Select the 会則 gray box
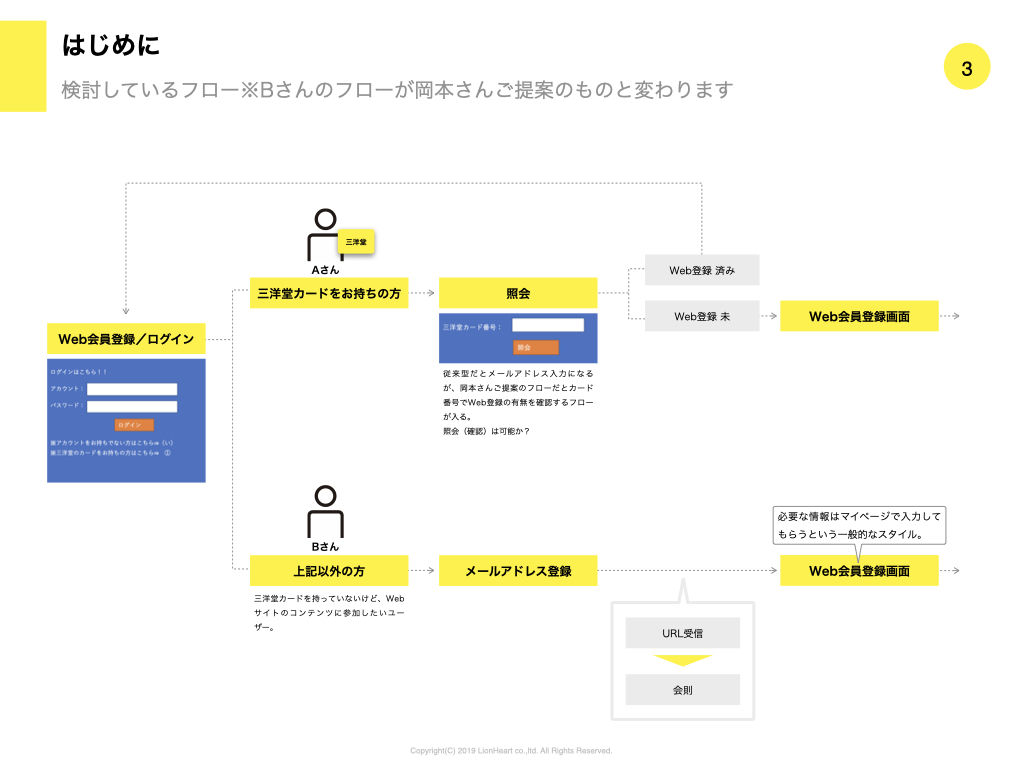Image resolution: width=1024 pixels, height=768 pixels. click(x=682, y=690)
